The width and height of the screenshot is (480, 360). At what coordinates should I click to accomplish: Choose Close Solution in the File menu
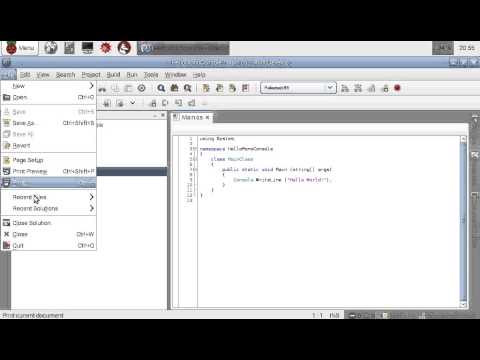coord(49,223)
